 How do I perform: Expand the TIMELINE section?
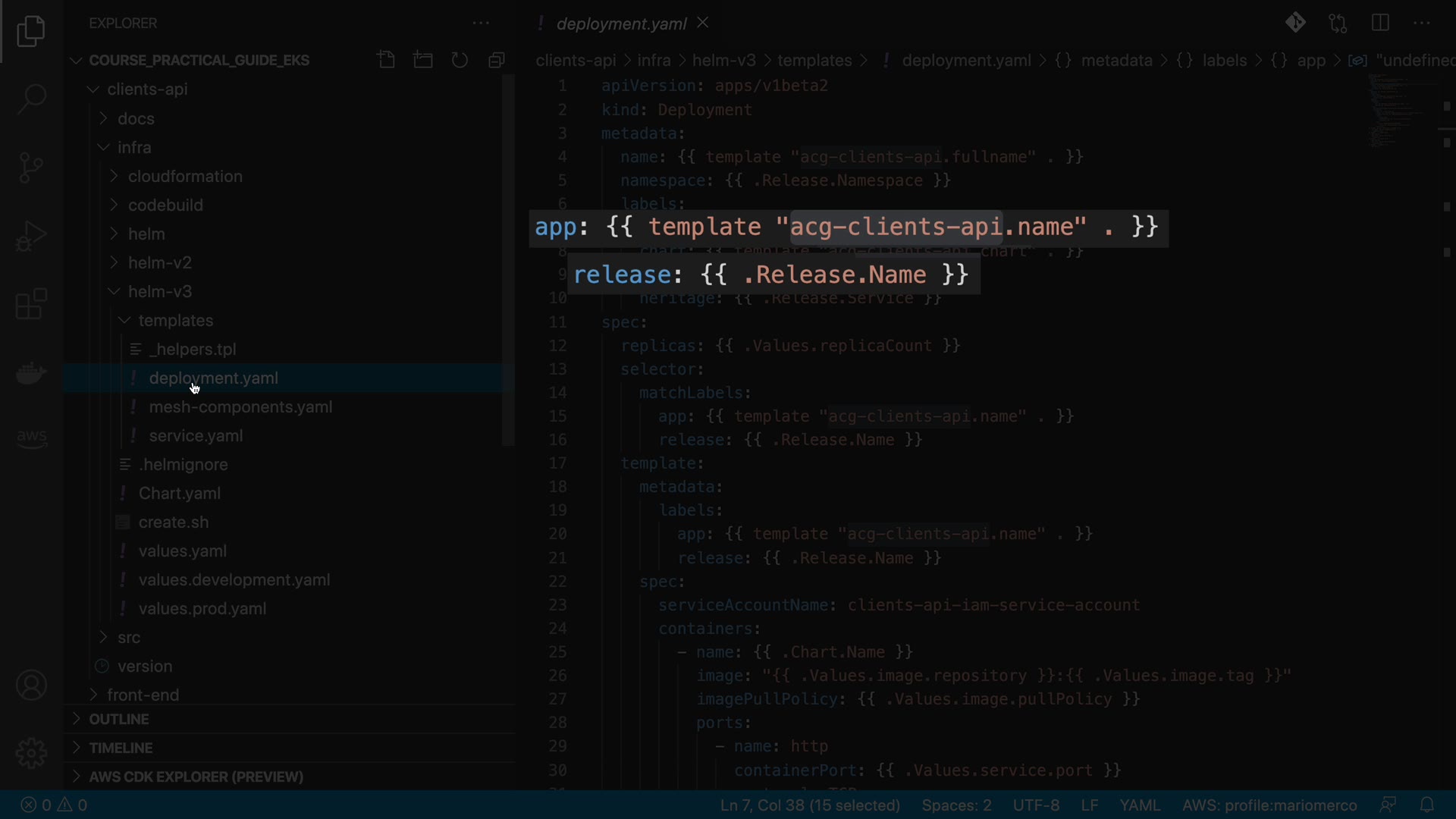121,748
